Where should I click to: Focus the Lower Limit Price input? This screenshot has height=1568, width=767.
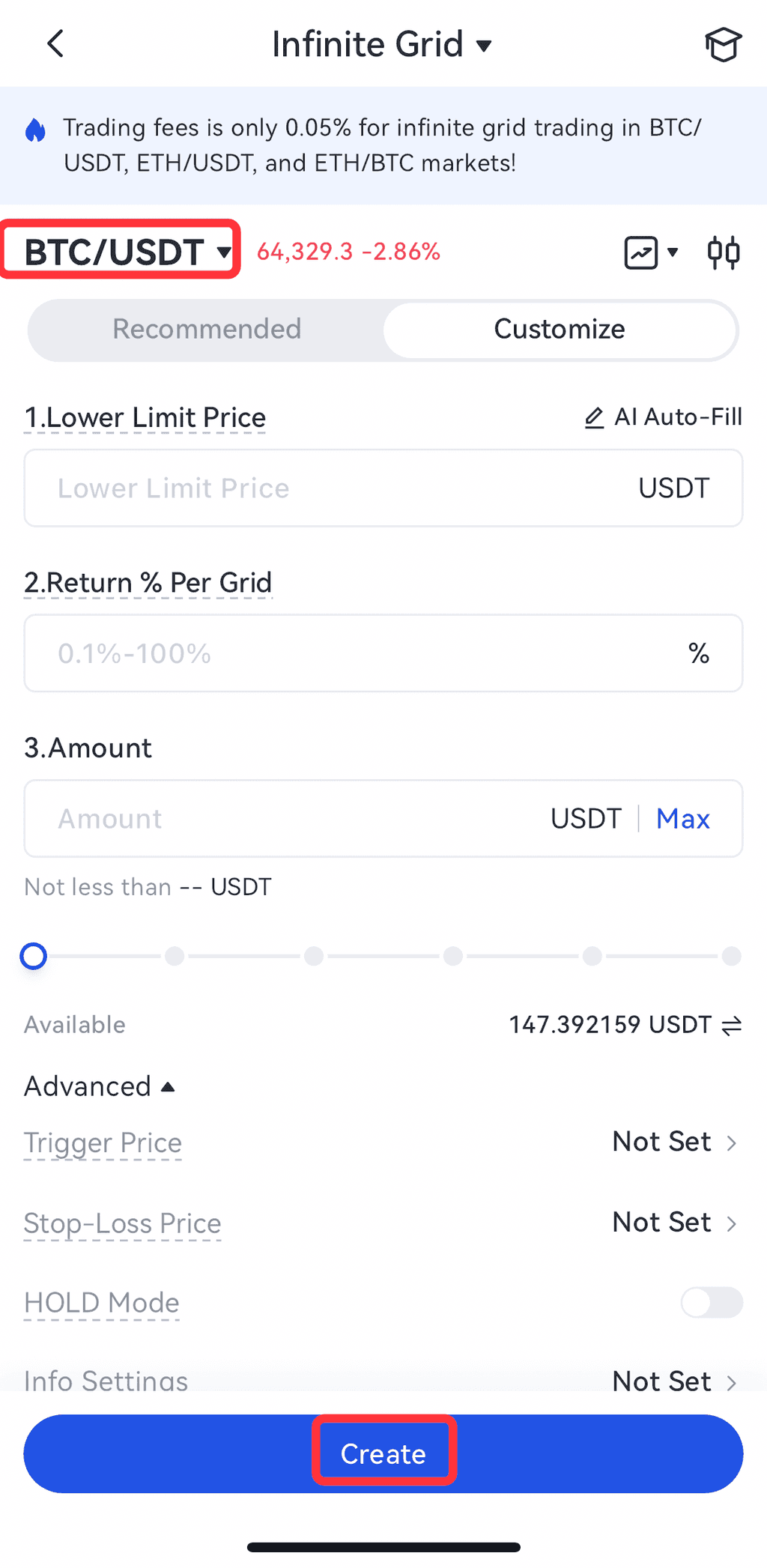tap(330, 488)
